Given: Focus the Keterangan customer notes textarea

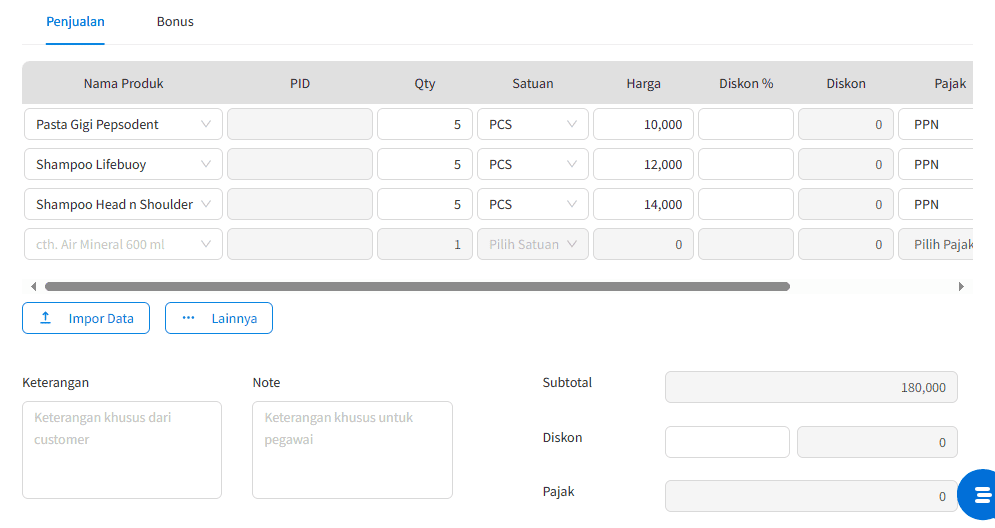Looking at the screenshot, I should click(122, 450).
